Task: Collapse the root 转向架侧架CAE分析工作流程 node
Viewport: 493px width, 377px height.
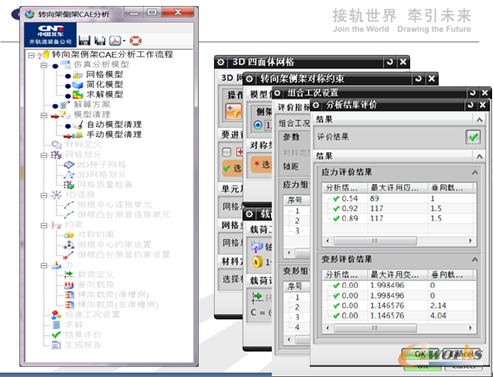Action: (31, 55)
